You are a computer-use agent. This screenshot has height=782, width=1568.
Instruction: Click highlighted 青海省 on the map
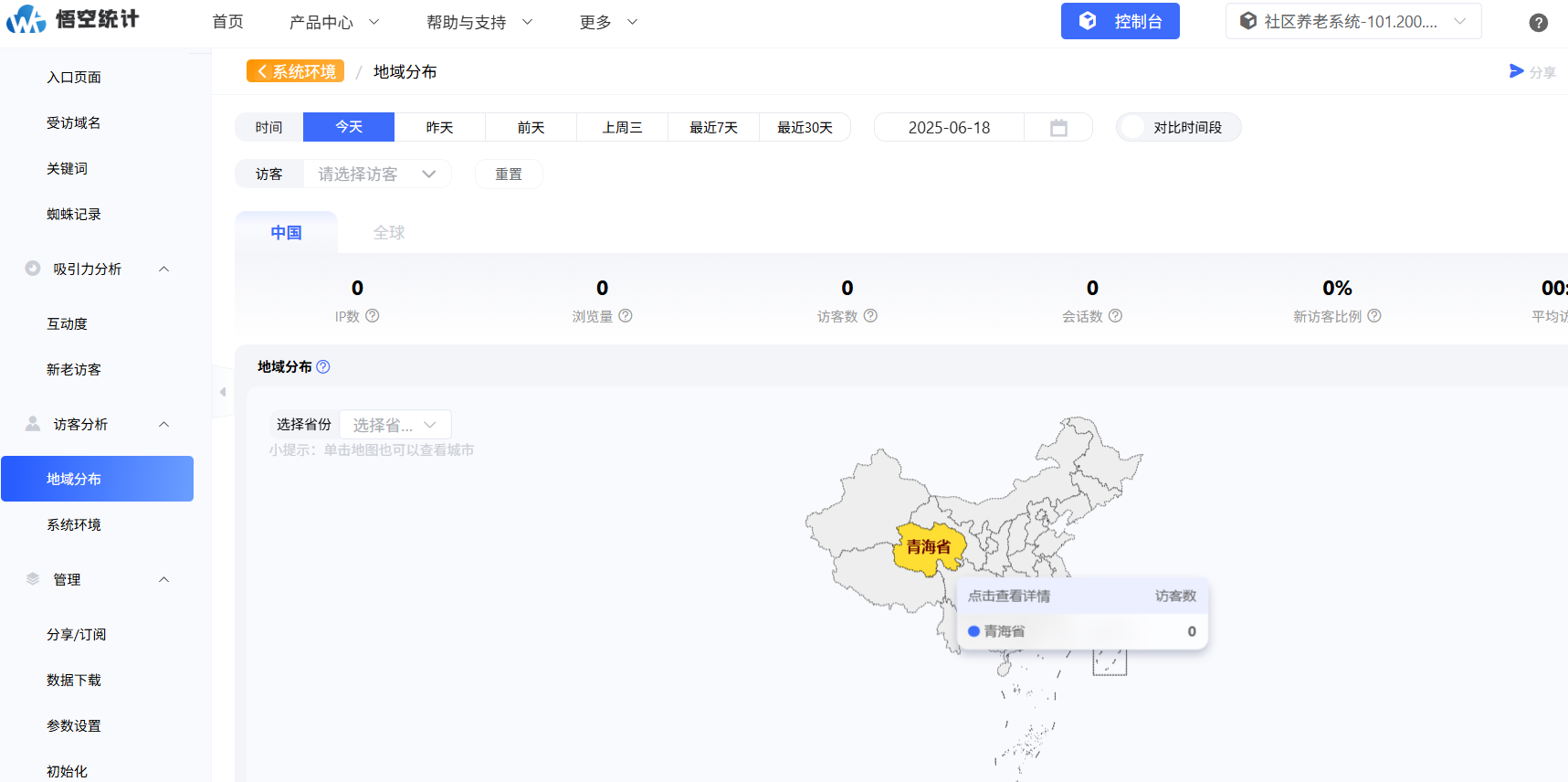pyautogui.click(x=929, y=546)
